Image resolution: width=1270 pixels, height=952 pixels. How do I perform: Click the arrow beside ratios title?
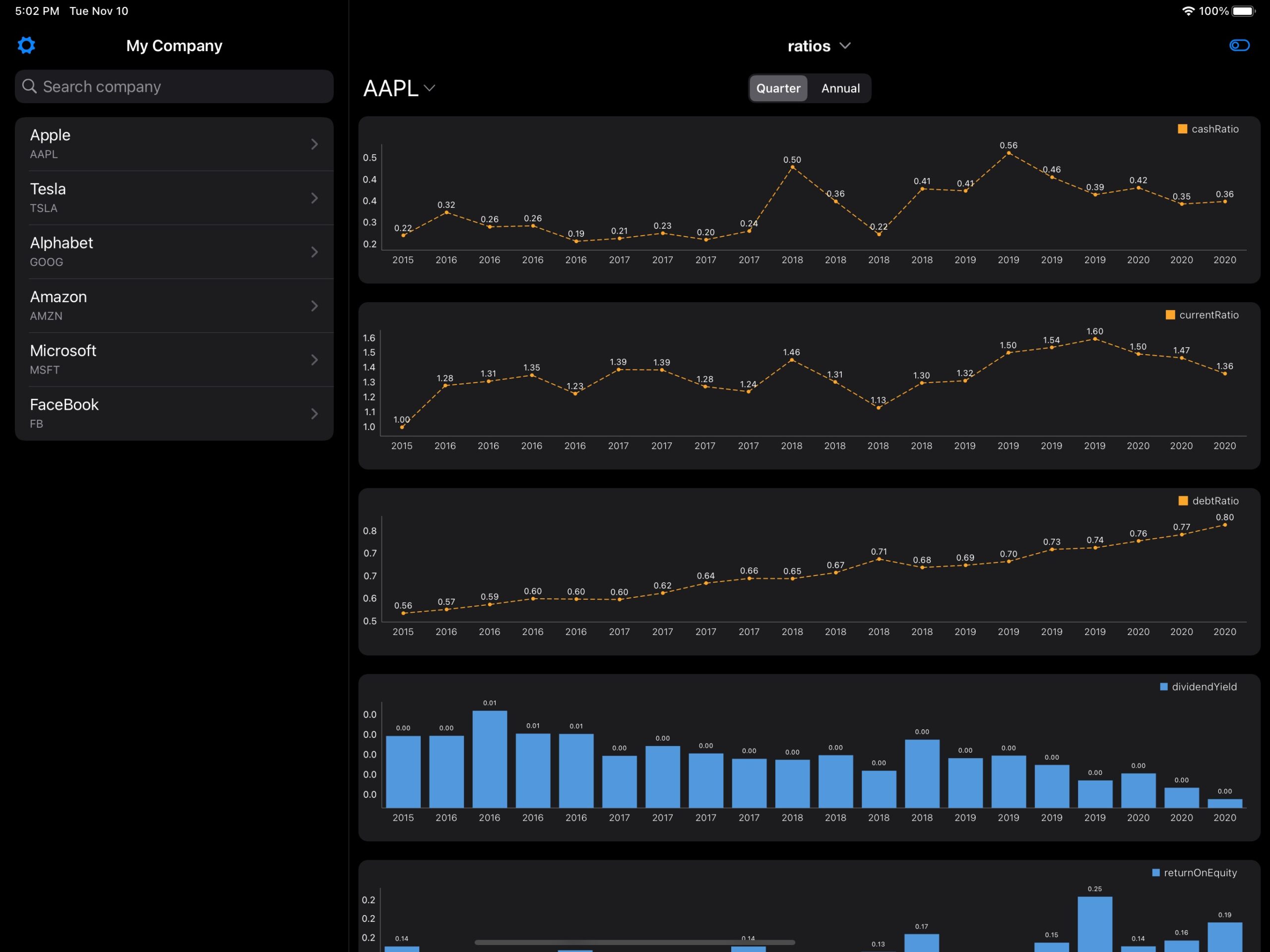click(x=844, y=45)
